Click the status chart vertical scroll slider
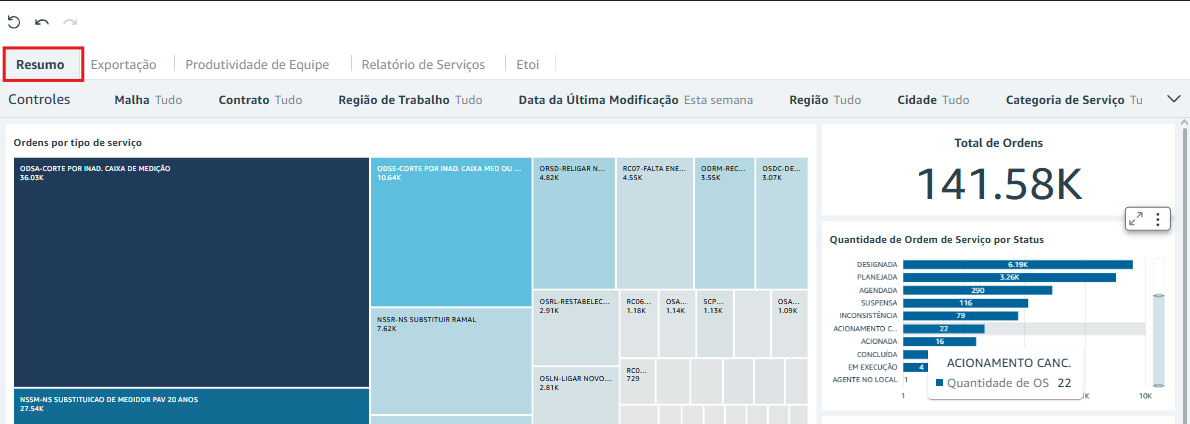The image size is (1190, 424). coord(1159,340)
